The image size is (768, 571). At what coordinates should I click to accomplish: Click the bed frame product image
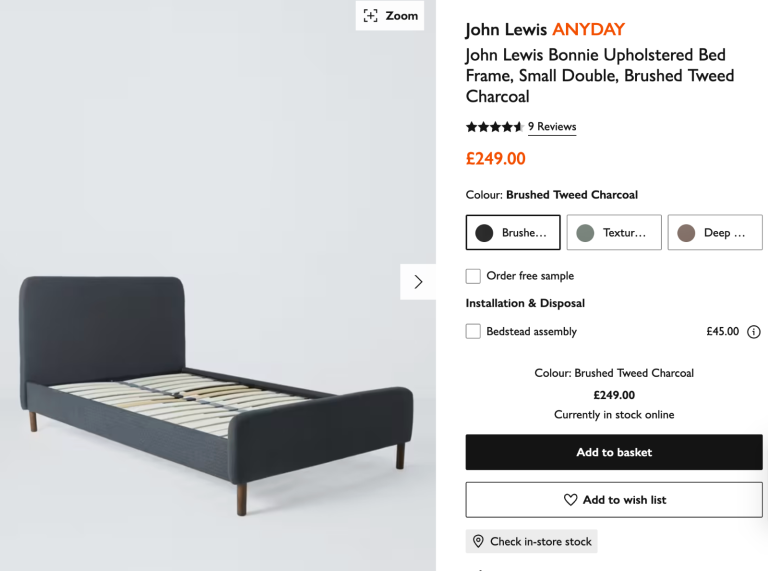click(x=215, y=380)
